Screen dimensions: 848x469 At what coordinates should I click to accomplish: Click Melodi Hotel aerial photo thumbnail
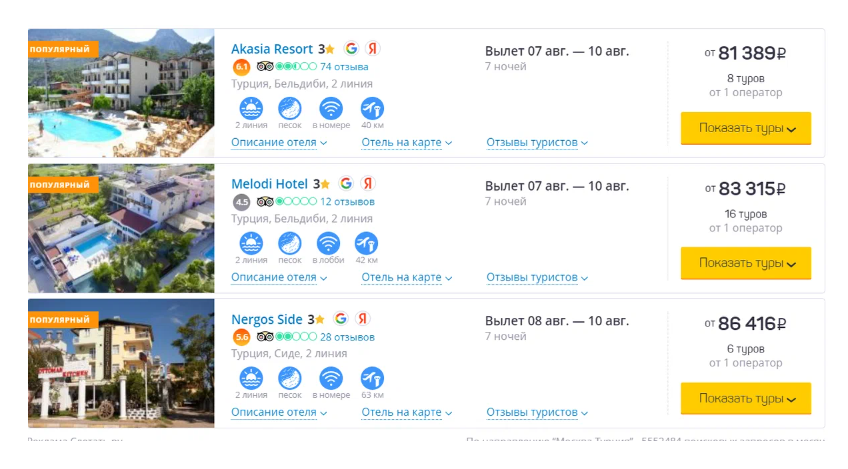coord(121,228)
